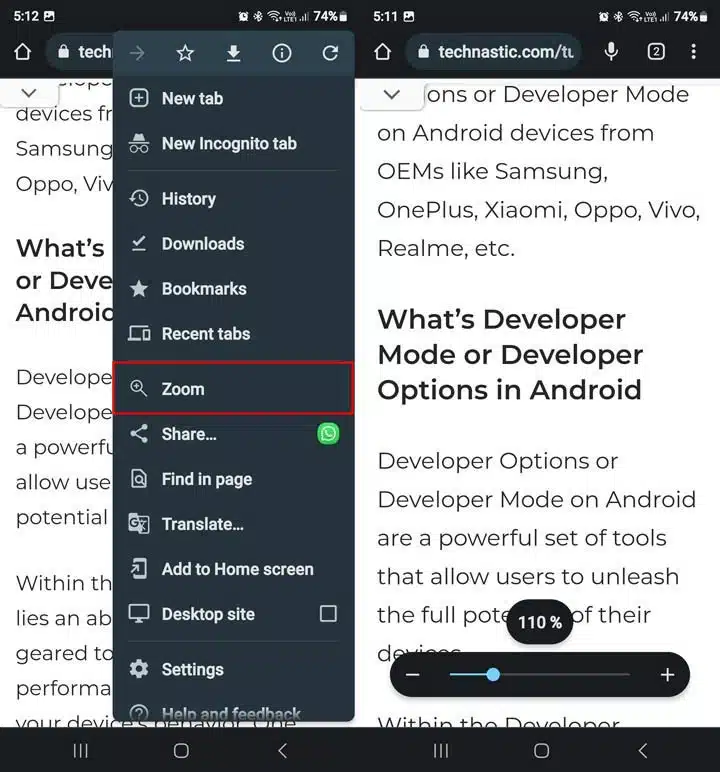Open page info icon in menu
The image size is (720, 772).
[x=282, y=53]
